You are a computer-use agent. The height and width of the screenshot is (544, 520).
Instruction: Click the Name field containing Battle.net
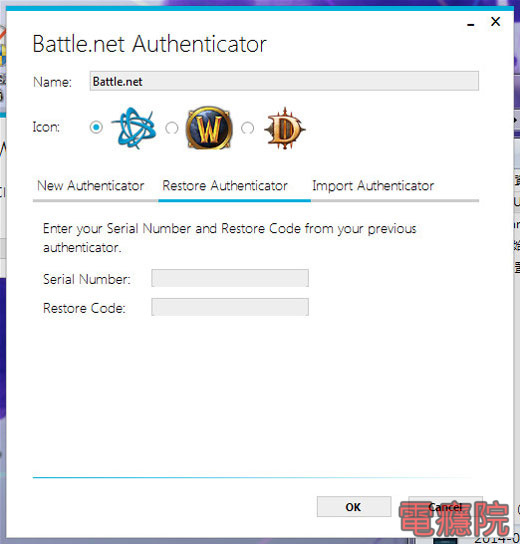(284, 81)
